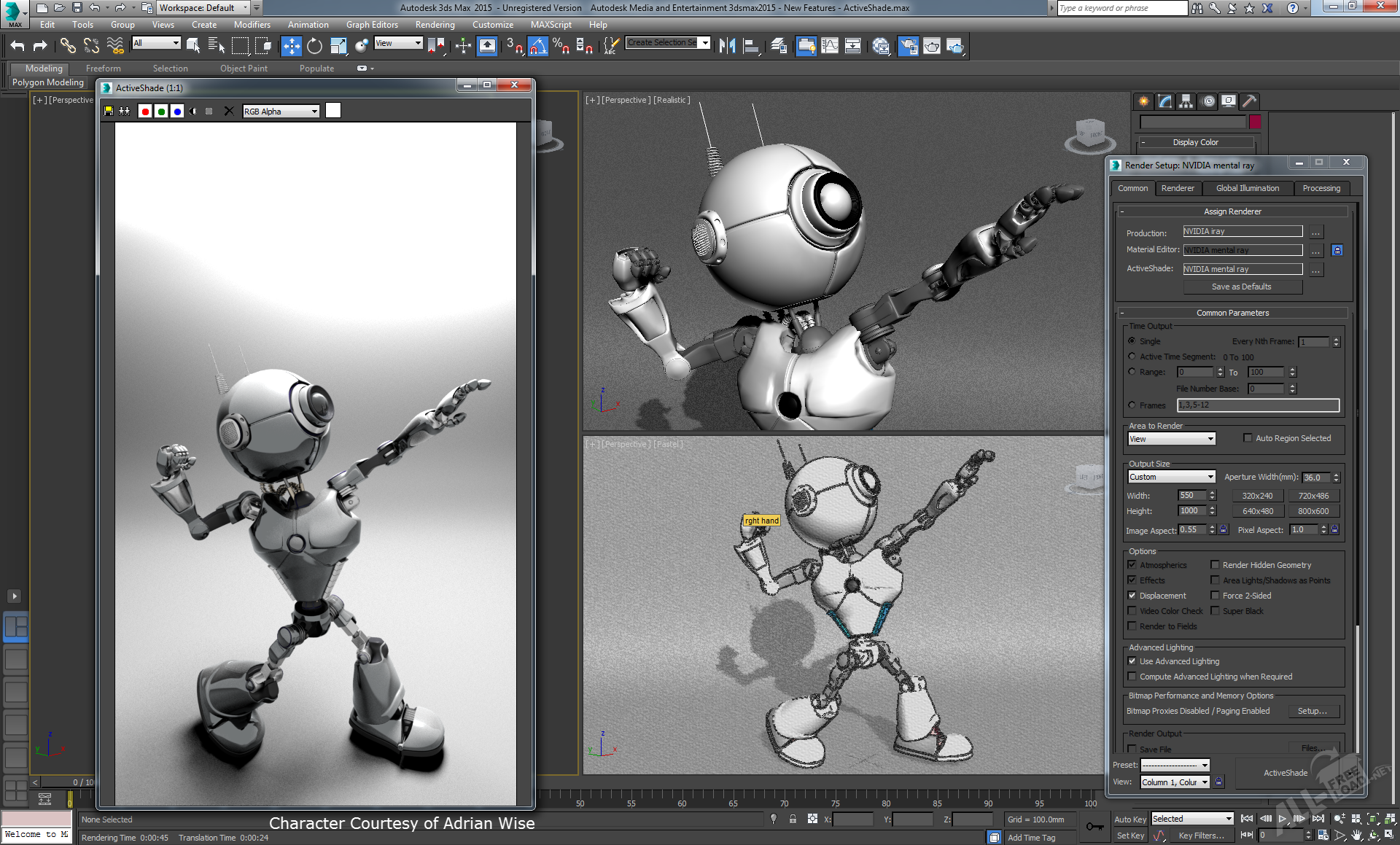Click the red object color swatch
Screen dimensions: 1400x845
pyautogui.click(x=1255, y=122)
